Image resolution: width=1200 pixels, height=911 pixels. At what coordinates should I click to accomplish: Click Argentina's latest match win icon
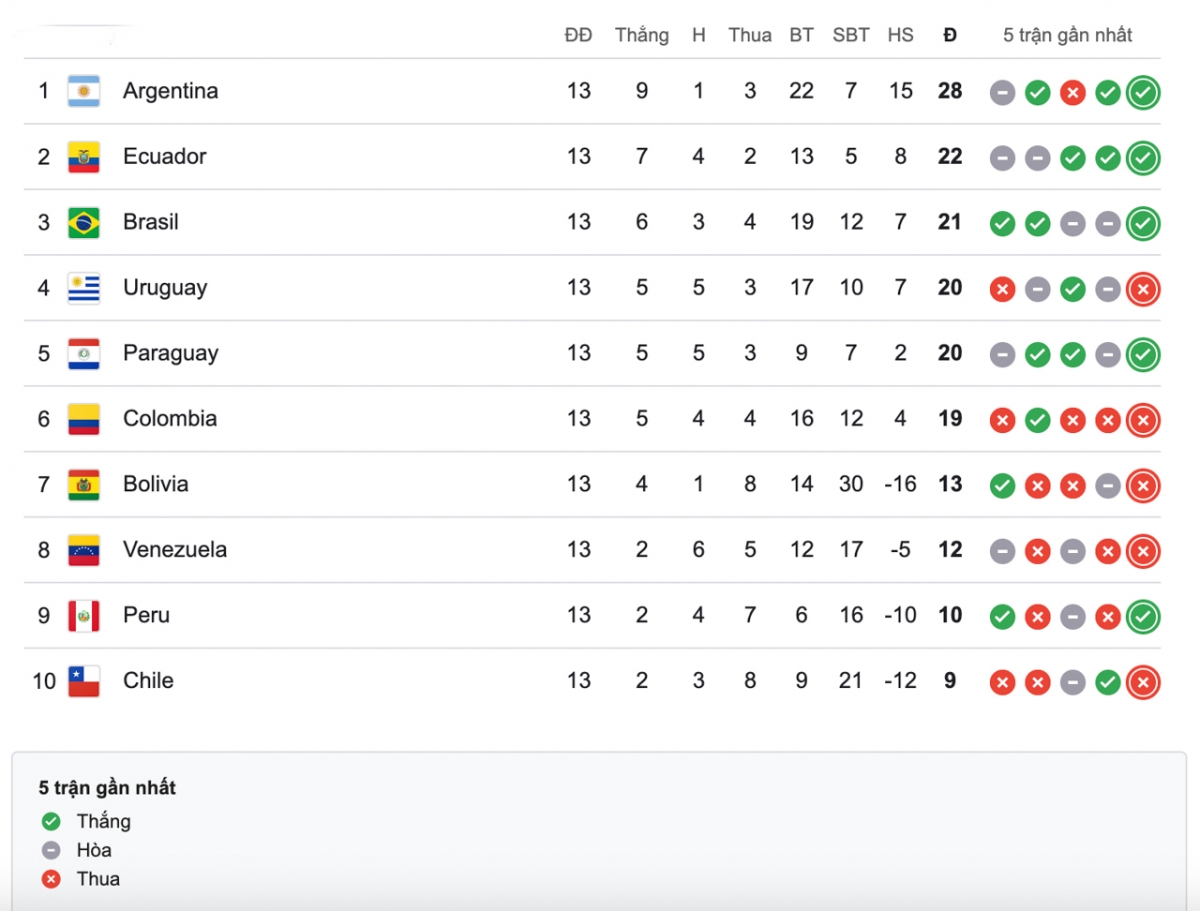point(1143,93)
